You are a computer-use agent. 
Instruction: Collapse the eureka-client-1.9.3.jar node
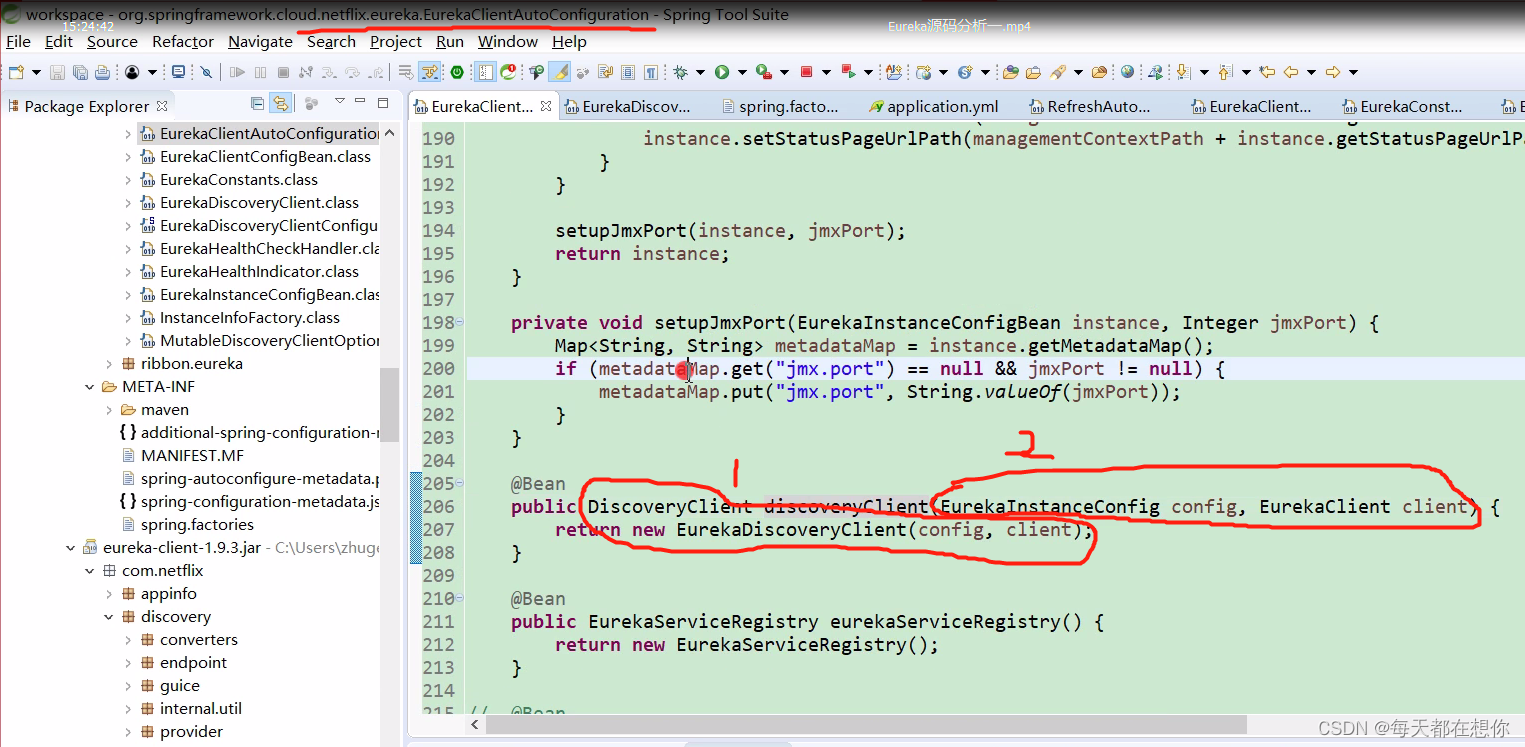point(71,548)
